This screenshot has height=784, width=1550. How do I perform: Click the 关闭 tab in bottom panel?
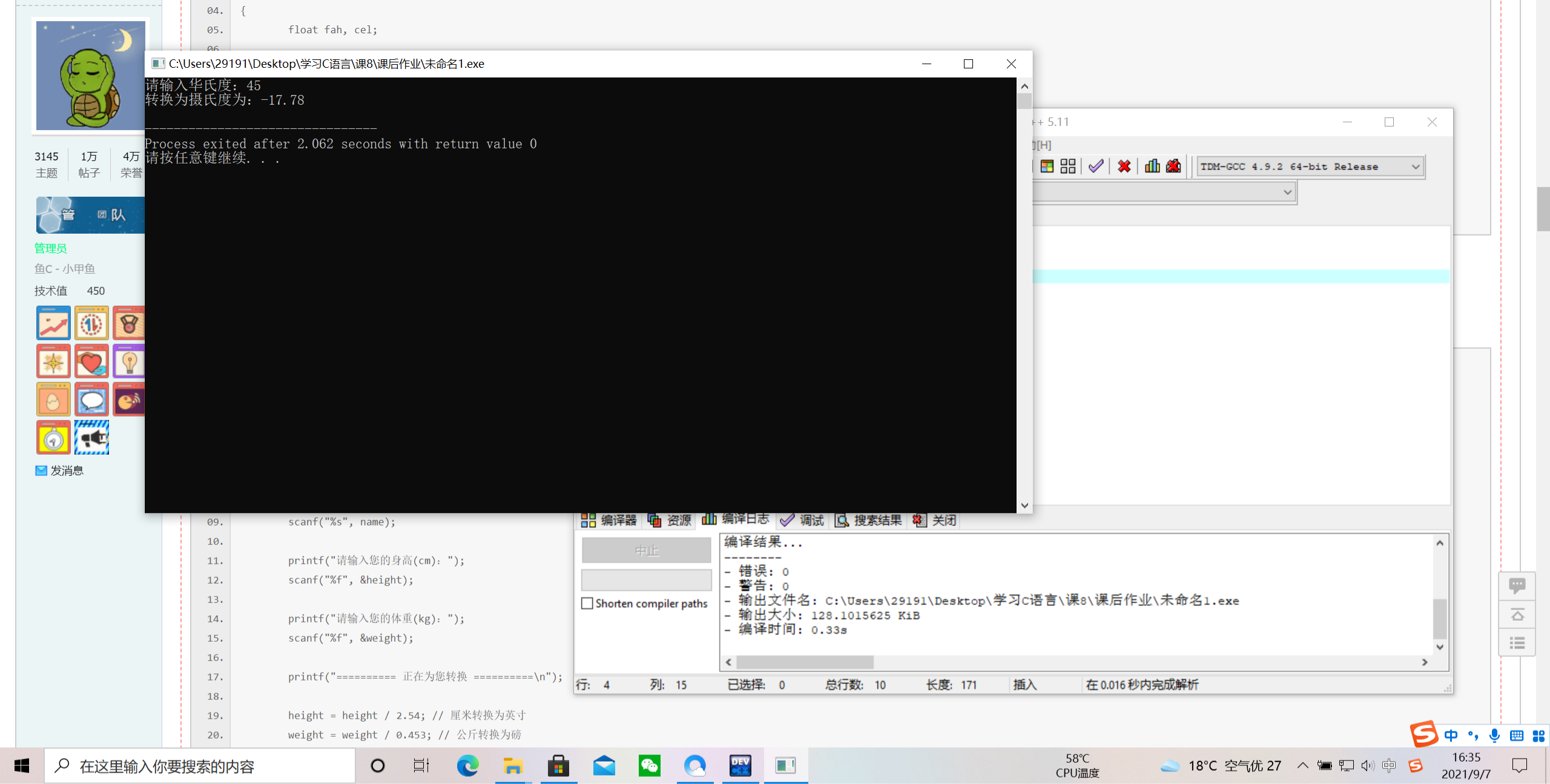tap(934, 520)
